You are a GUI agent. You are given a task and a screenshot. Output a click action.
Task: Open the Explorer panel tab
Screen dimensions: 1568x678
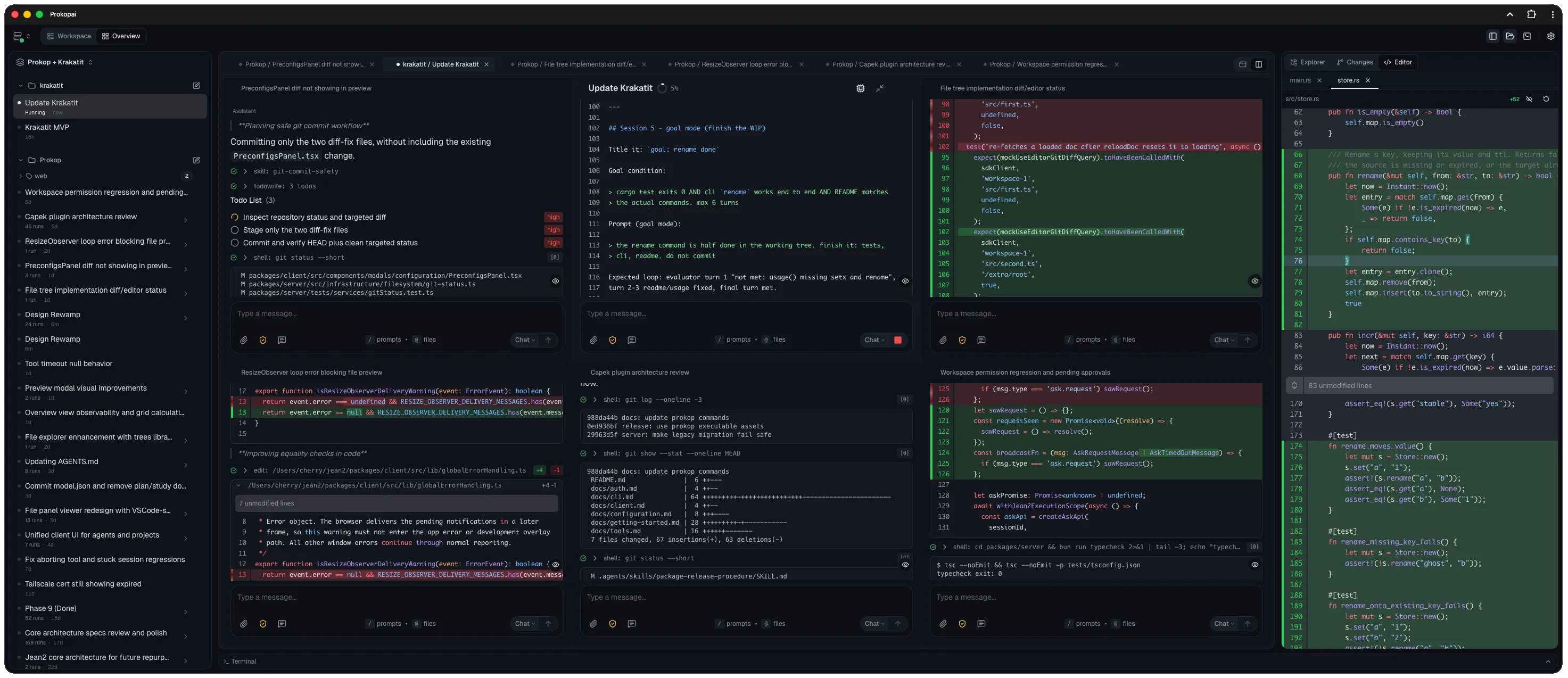pos(1308,62)
